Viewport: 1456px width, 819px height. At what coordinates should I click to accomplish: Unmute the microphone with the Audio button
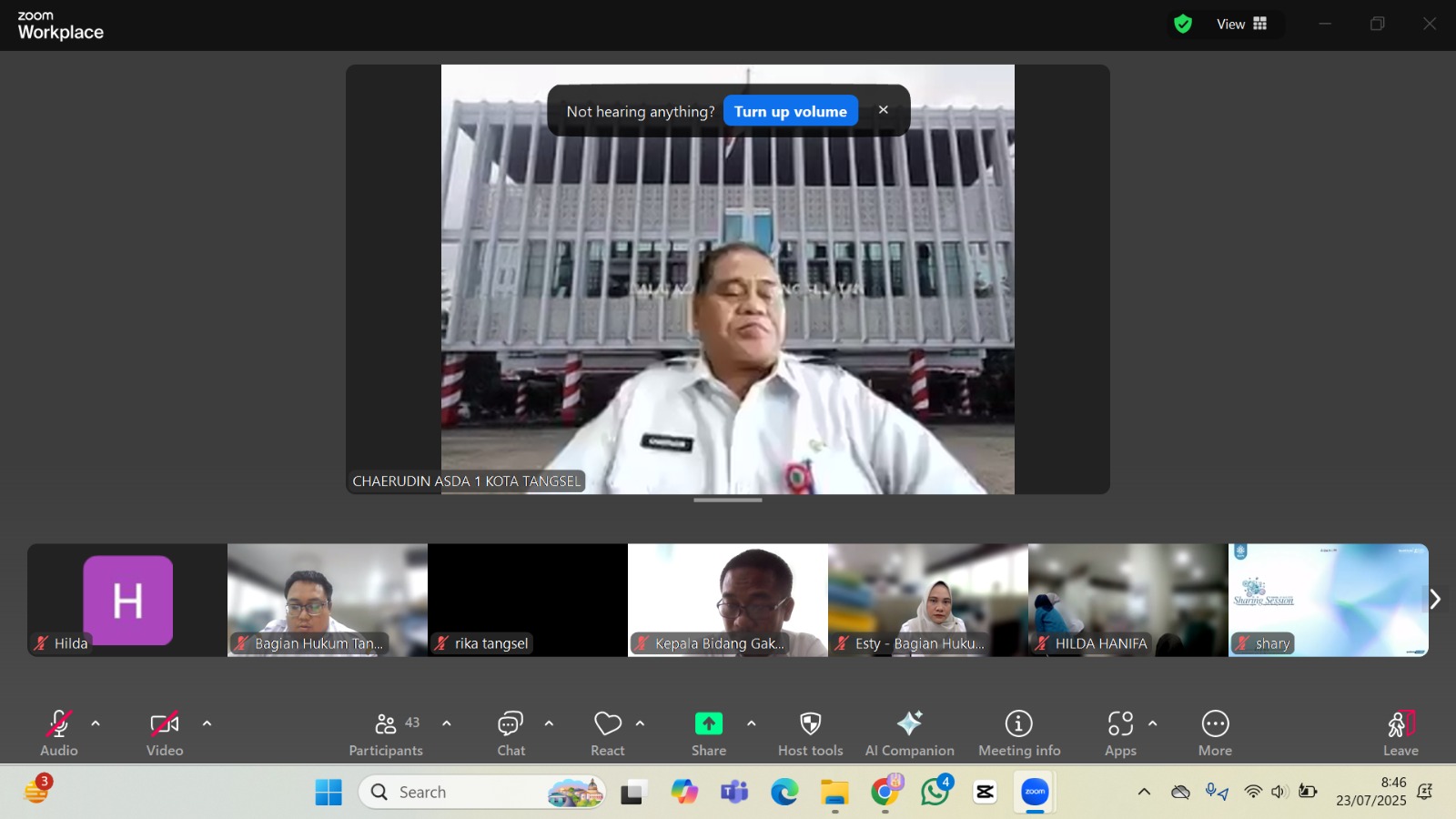pyautogui.click(x=59, y=733)
